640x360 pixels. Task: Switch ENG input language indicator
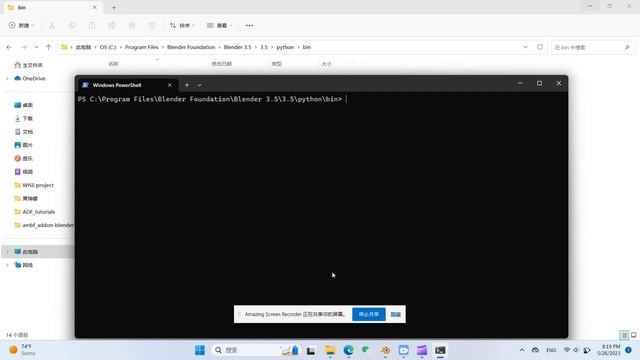tap(551, 350)
